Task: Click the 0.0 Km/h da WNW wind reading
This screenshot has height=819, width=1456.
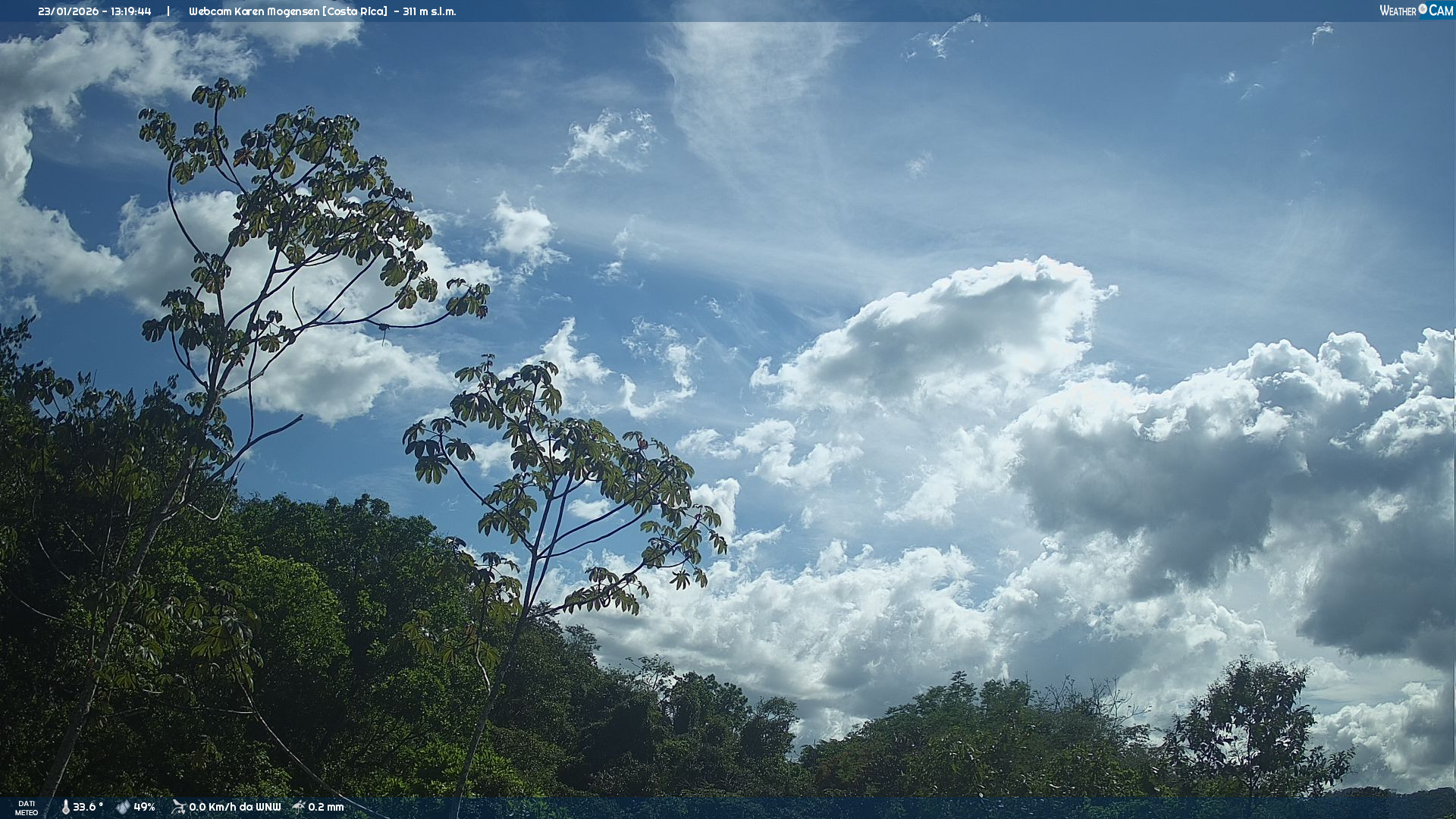Action: coord(234,807)
